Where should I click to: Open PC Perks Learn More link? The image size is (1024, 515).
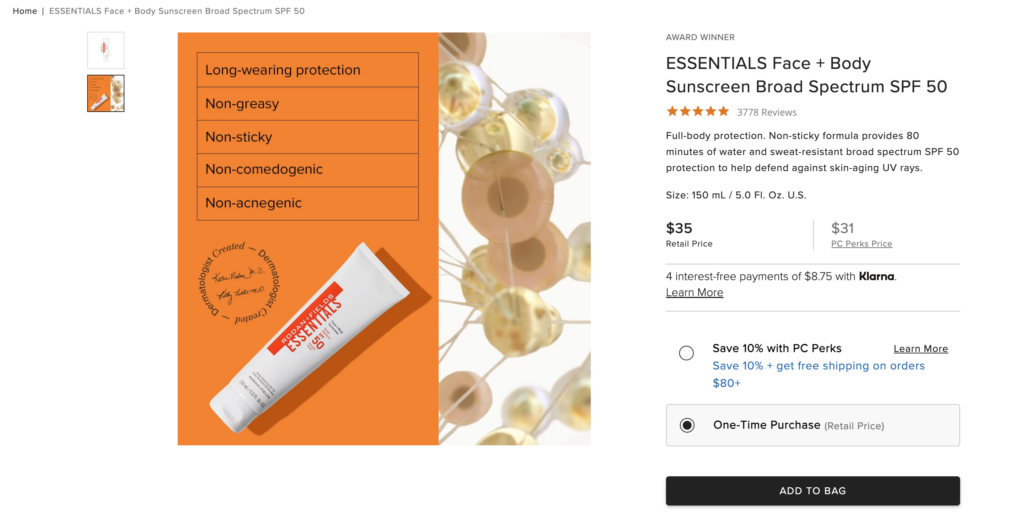[x=921, y=349]
